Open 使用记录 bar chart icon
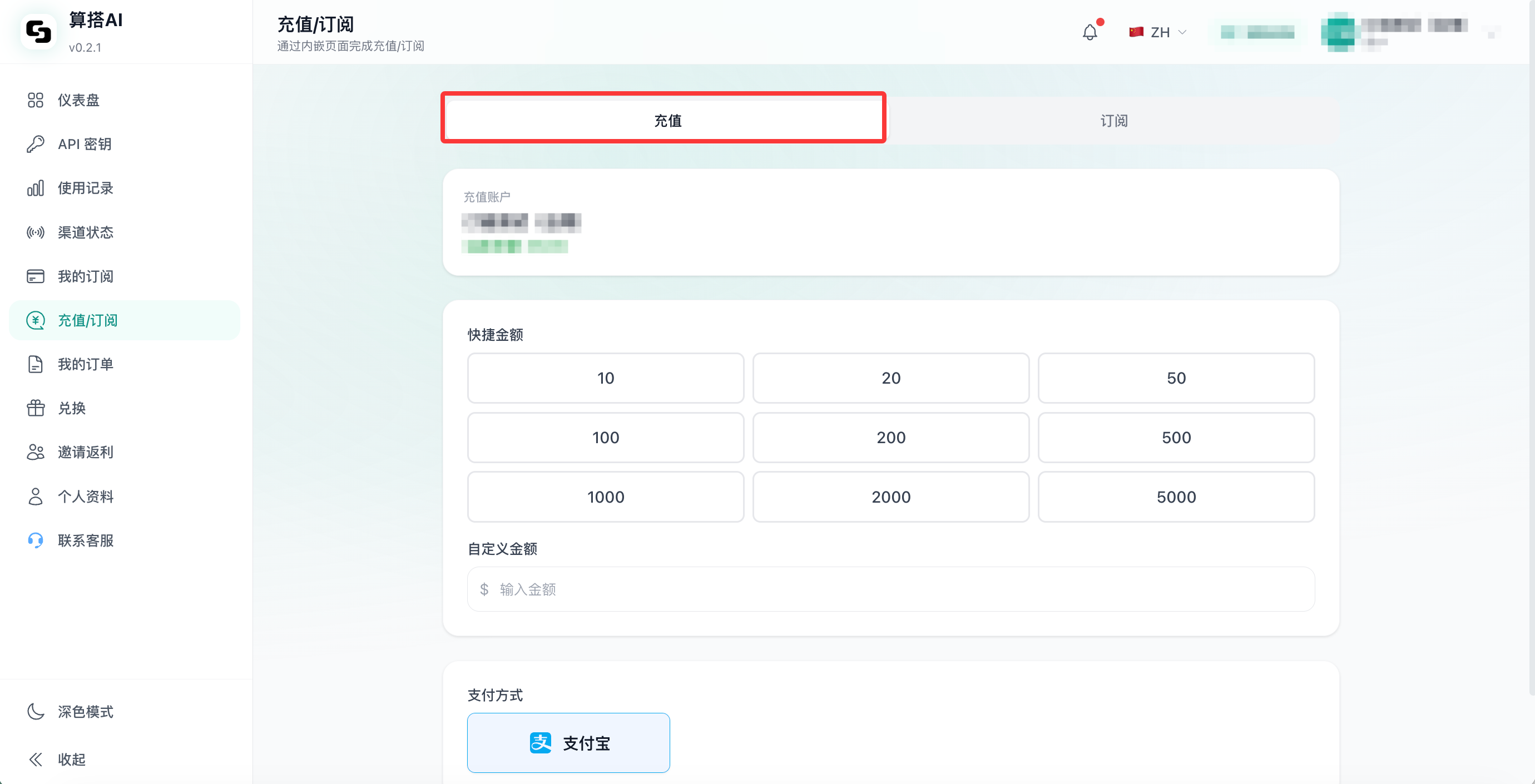 [x=35, y=188]
